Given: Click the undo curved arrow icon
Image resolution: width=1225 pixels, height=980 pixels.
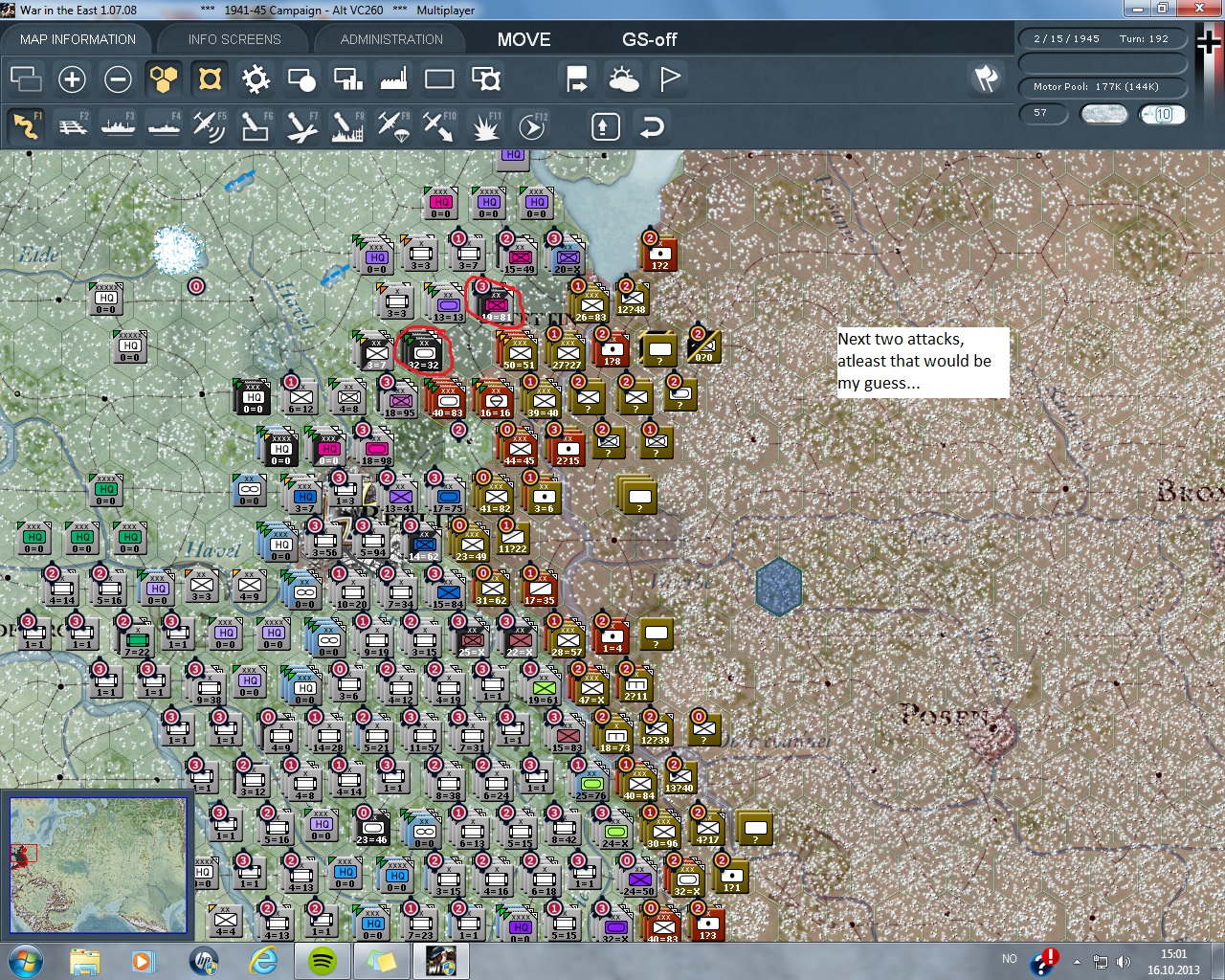Looking at the screenshot, I should 652,127.
